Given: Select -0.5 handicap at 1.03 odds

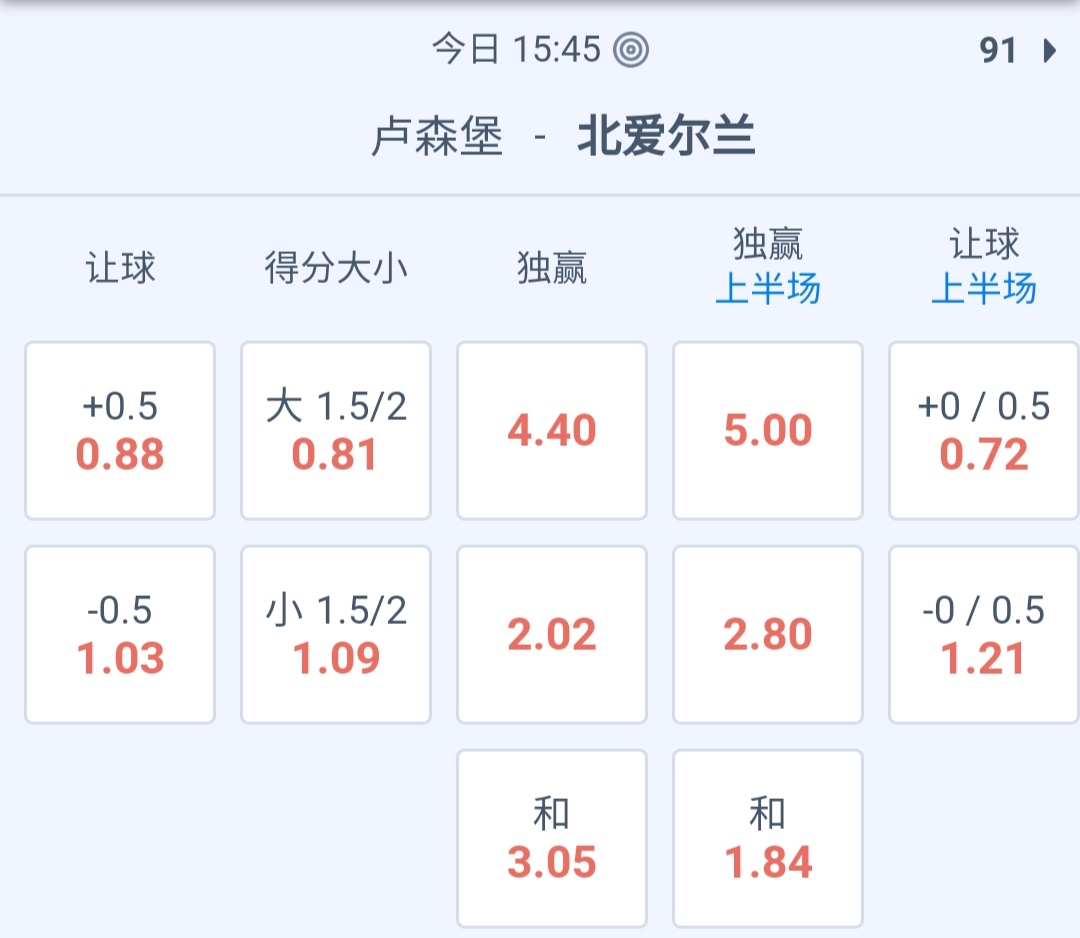Looking at the screenshot, I should tap(120, 635).
